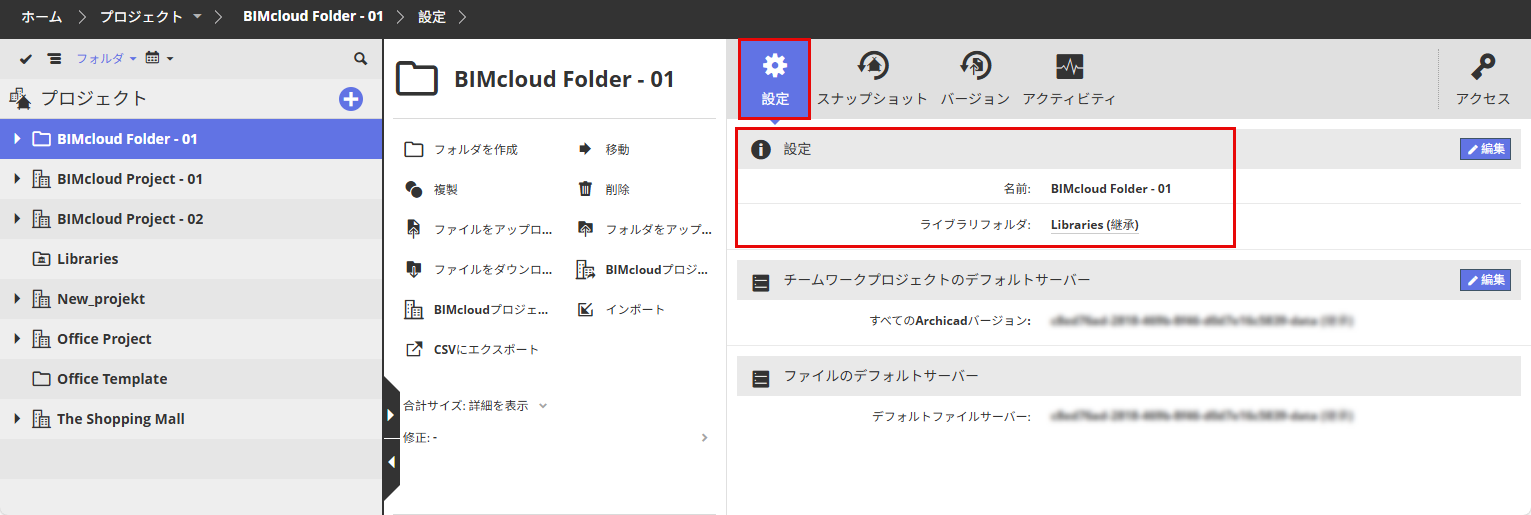Open the folder (フォルダ) filter dropdown

(106, 59)
